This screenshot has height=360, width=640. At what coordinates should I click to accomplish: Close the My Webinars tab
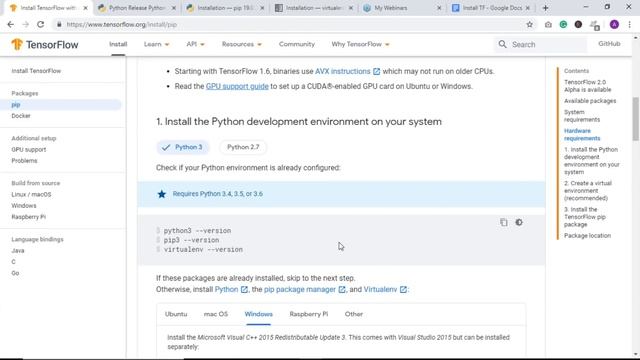tap(439, 8)
